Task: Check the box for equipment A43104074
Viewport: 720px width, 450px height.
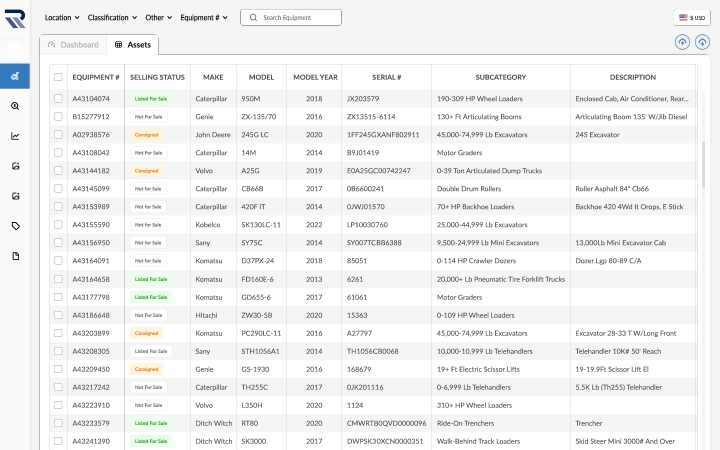Action: 58,98
